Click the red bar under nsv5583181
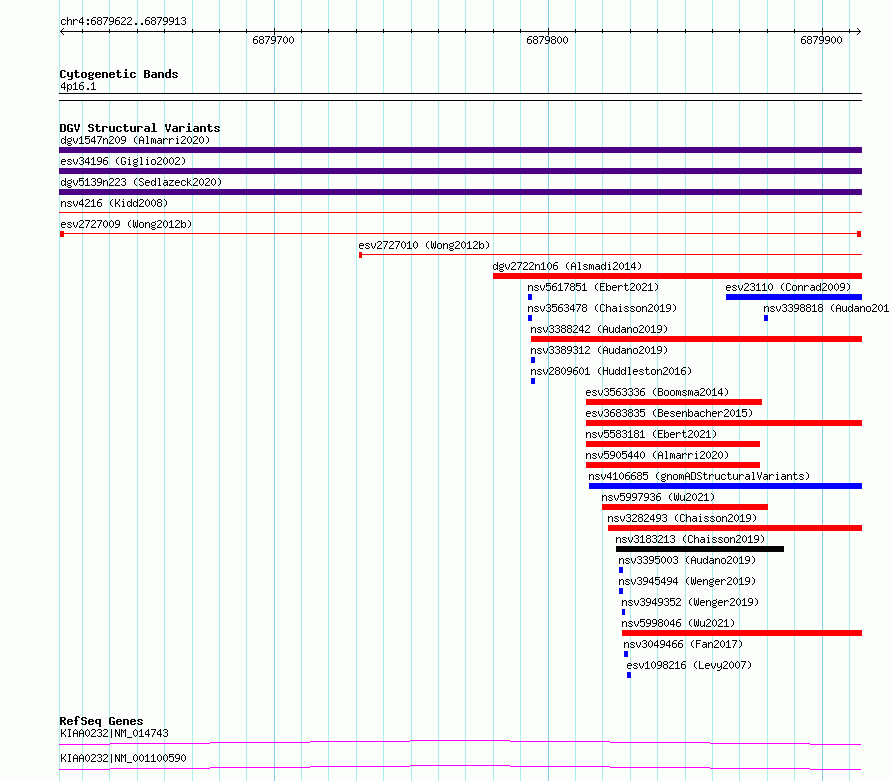Viewport: 890px width, 781px height. (x=673, y=444)
